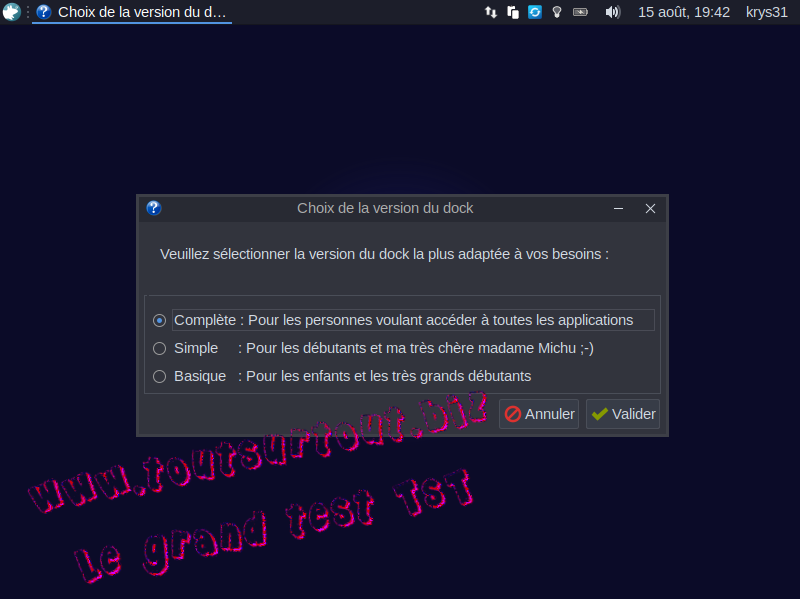
Task: Click the dialog's question mark title icon
Action: pyautogui.click(x=154, y=208)
